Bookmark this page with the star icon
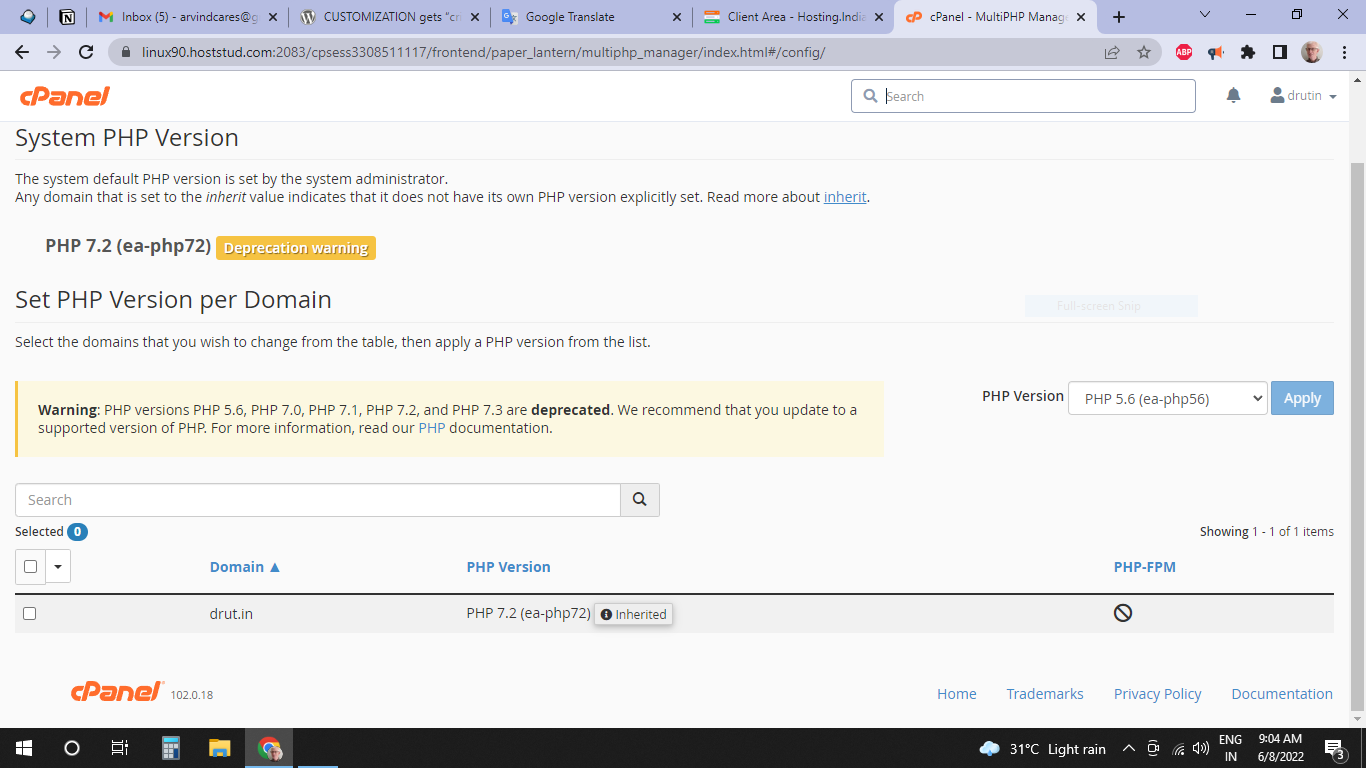Image resolution: width=1366 pixels, height=768 pixels. [x=1144, y=52]
